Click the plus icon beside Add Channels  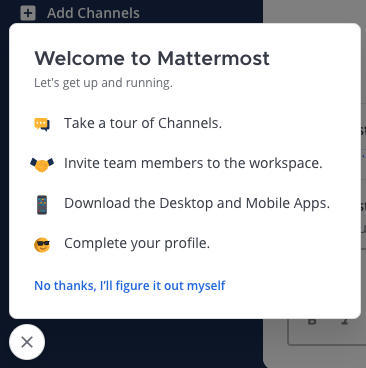[x=28, y=13]
